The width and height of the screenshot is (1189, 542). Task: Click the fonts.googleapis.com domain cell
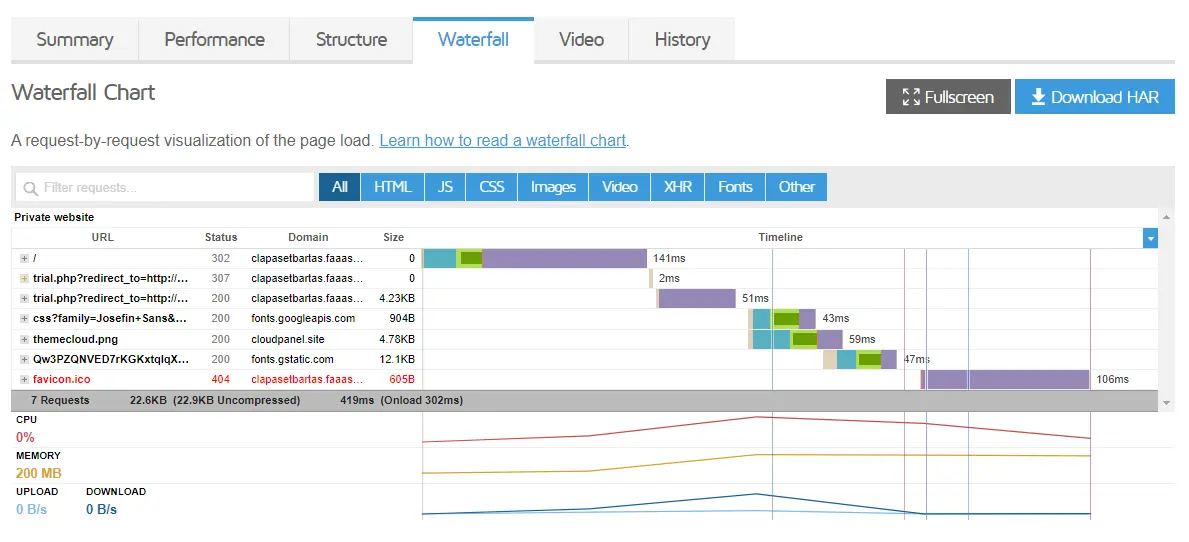tap(303, 318)
